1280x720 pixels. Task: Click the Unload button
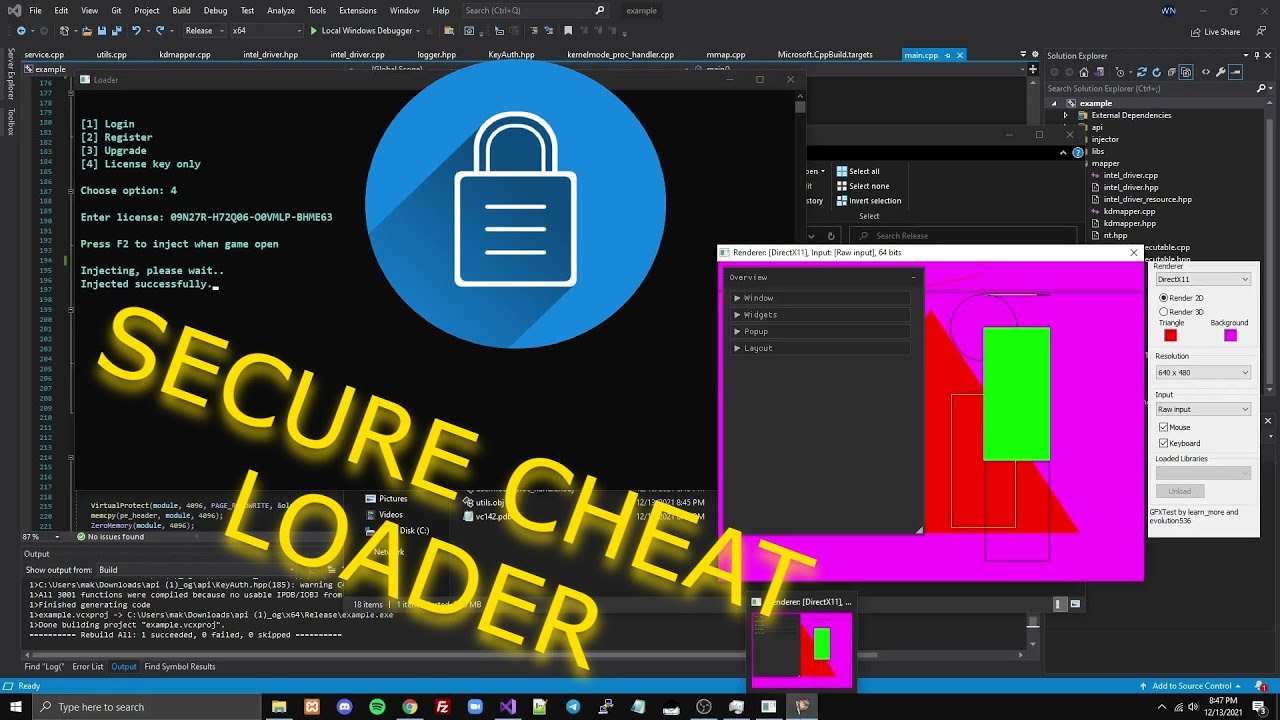1180,491
